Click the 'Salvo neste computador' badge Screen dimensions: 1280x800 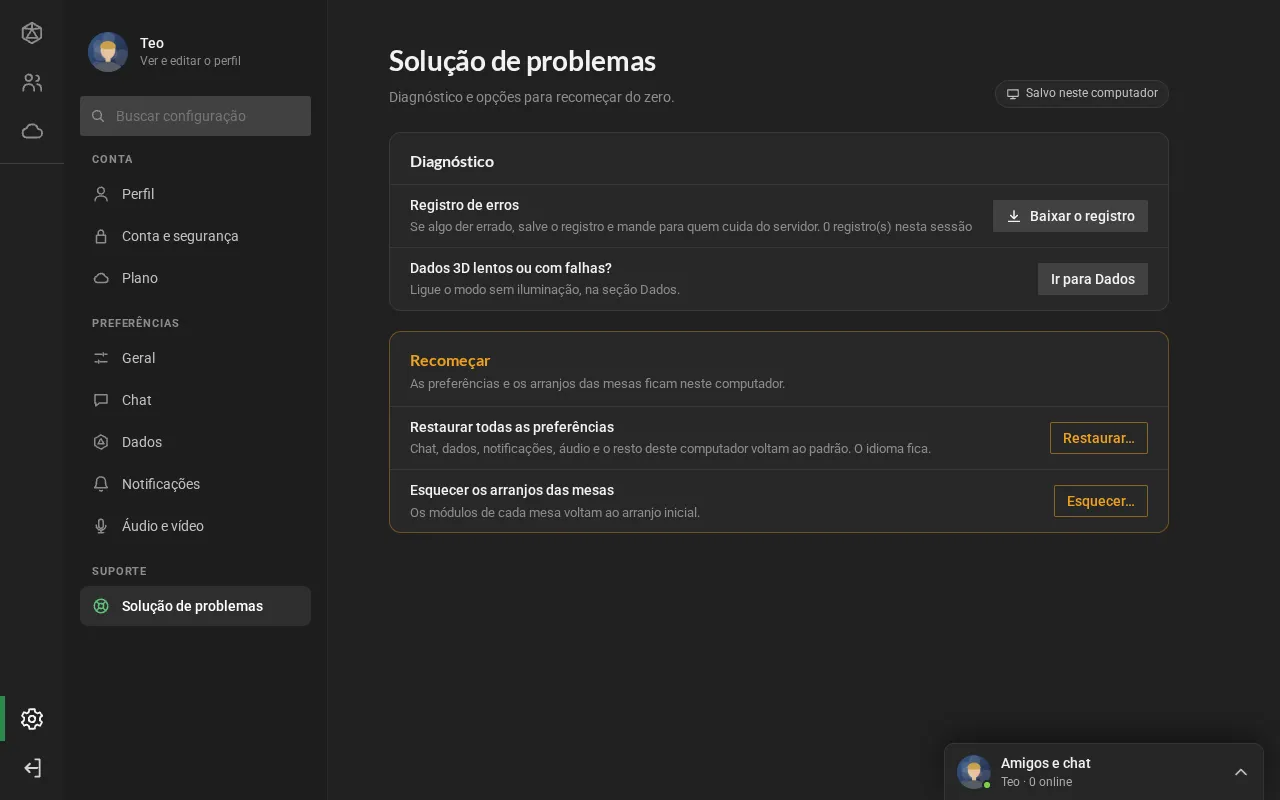[1082, 93]
